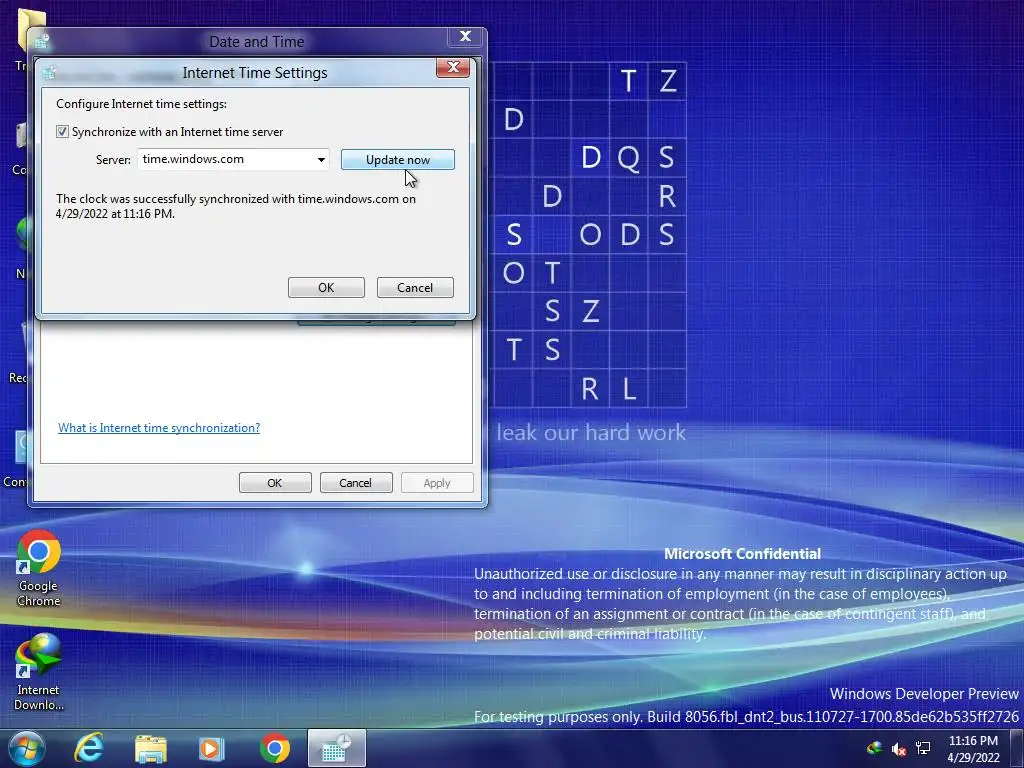Click Cancel in Date and Time window
Image resolution: width=1024 pixels, height=768 pixels.
point(355,483)
